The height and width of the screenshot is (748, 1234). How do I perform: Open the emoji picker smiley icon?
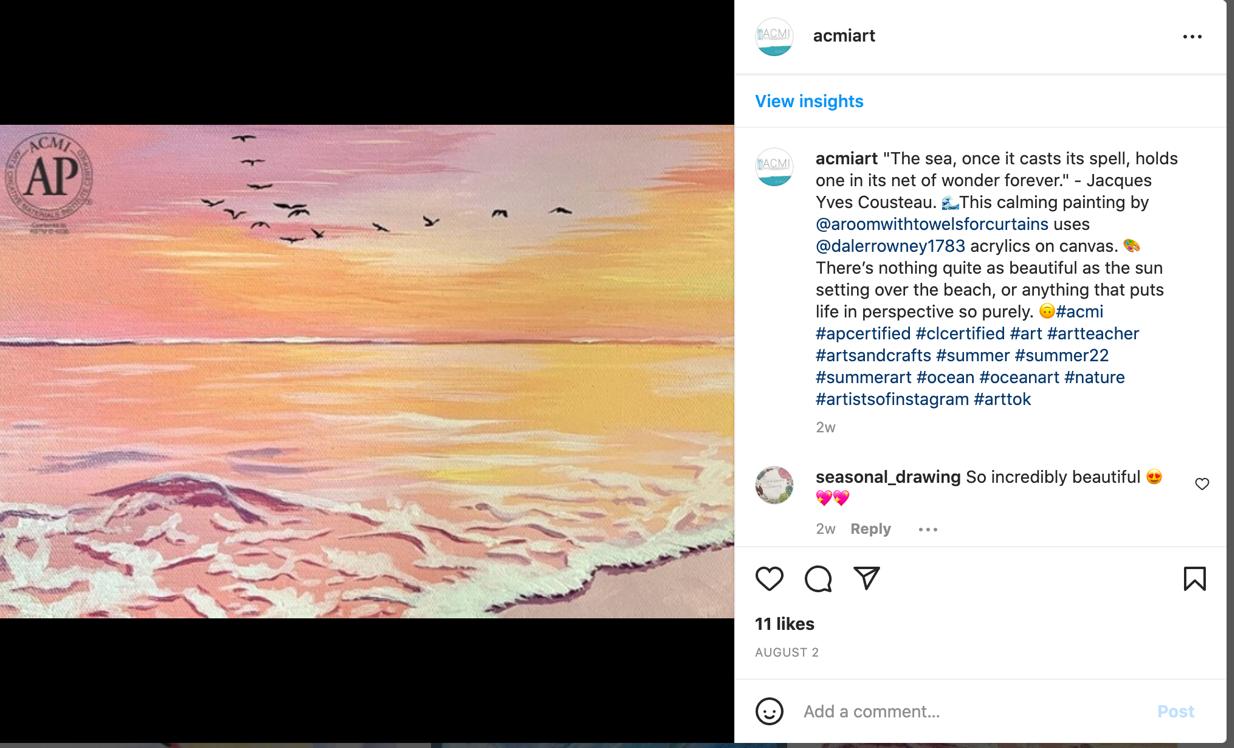pos(769,711)
